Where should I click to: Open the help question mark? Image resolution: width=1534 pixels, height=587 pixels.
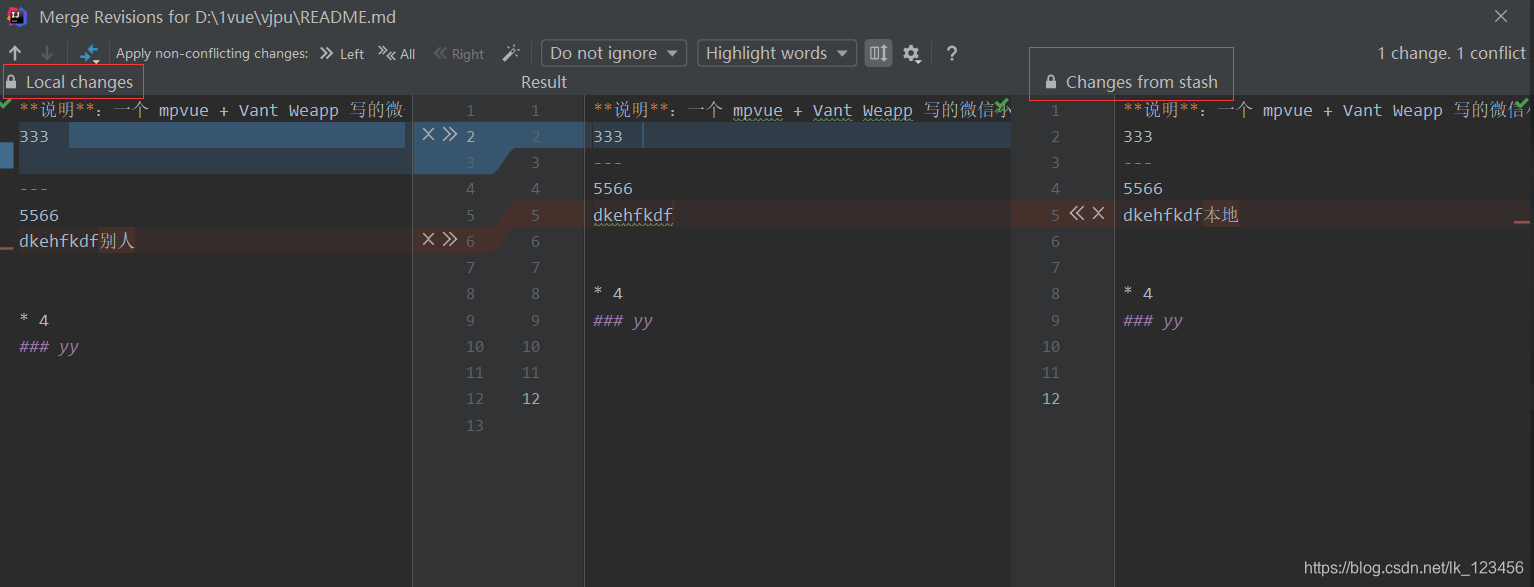pyautogui.click(x=951, y=54)
